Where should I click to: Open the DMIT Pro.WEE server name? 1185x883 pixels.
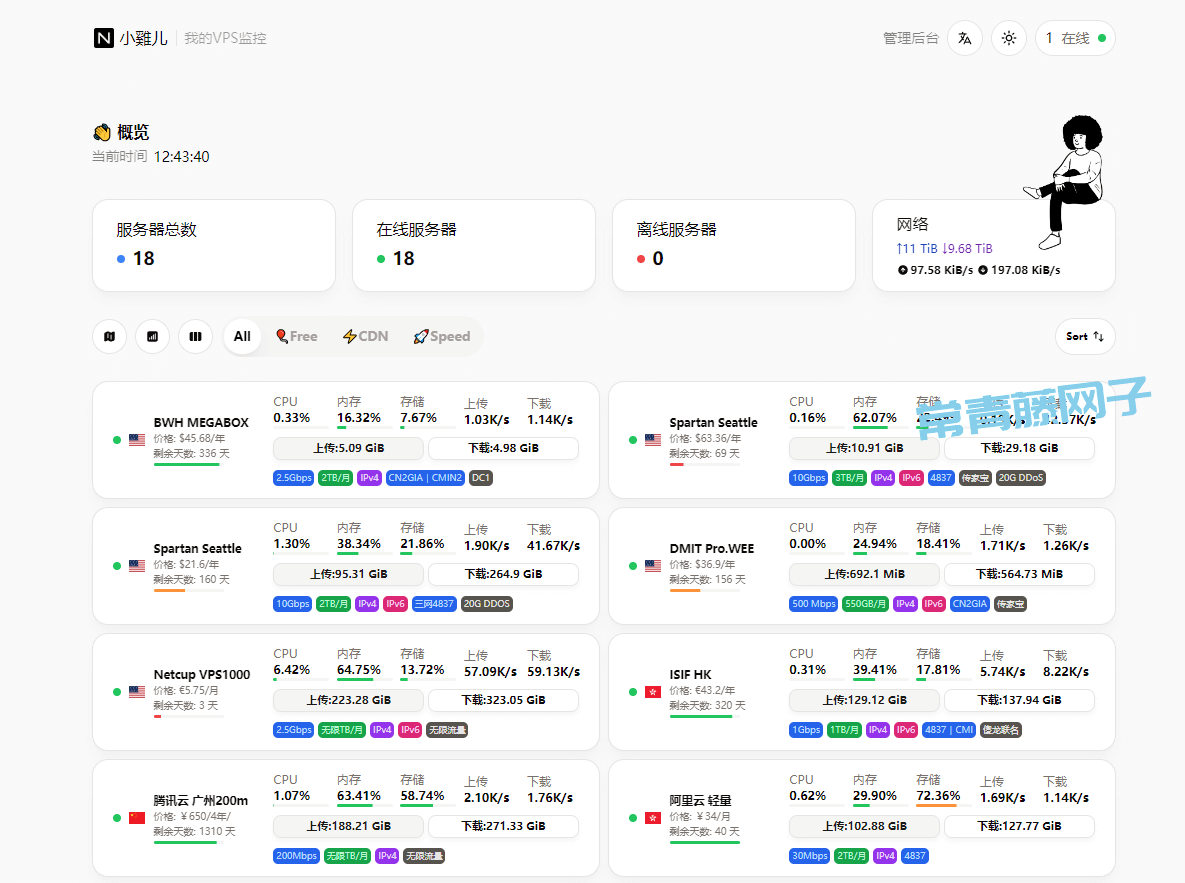click(x=712, y=549)
